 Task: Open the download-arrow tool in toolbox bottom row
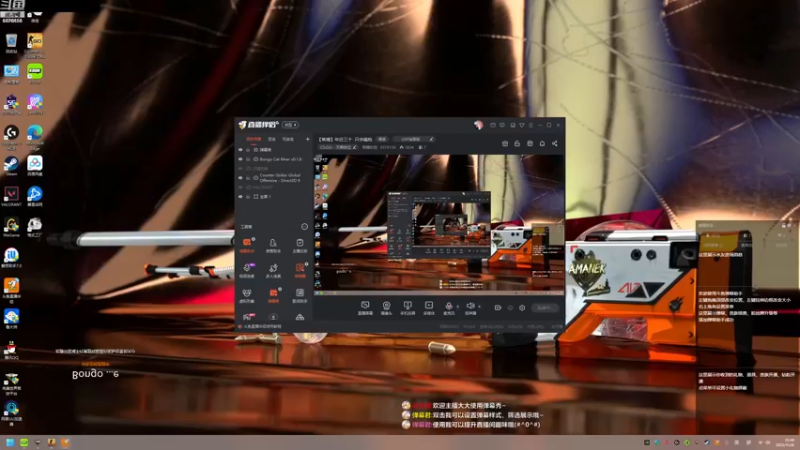click(x=273, y=317)
